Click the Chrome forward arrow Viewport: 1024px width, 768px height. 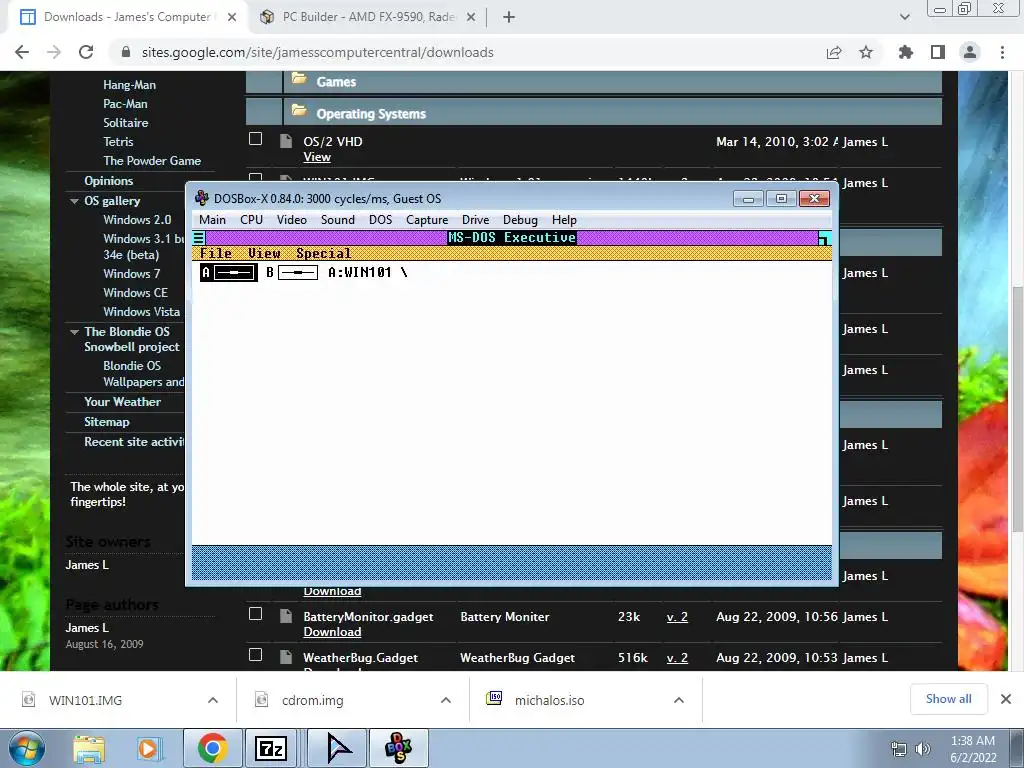(x=54, y=52)
